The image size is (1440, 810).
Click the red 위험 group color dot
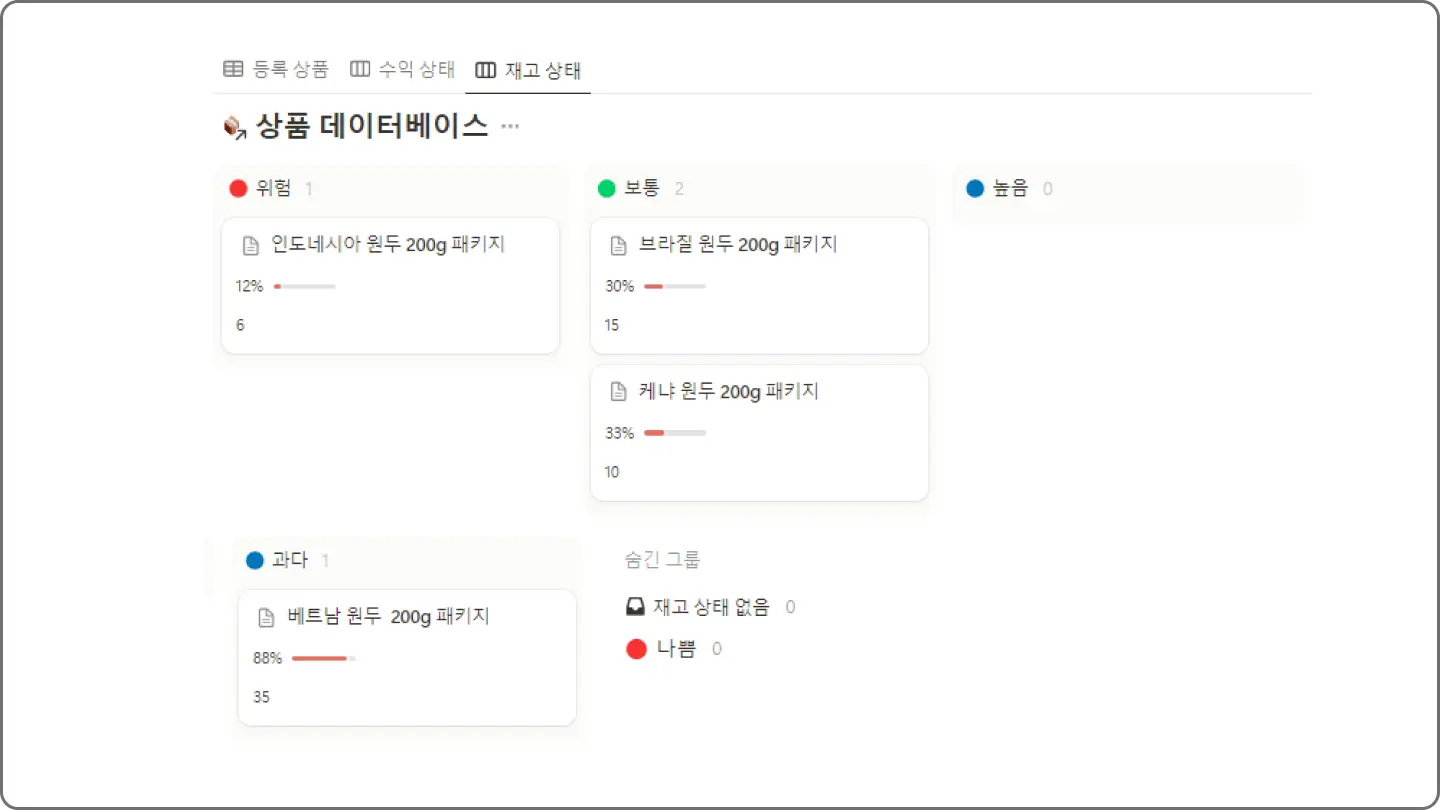[238, 188]
